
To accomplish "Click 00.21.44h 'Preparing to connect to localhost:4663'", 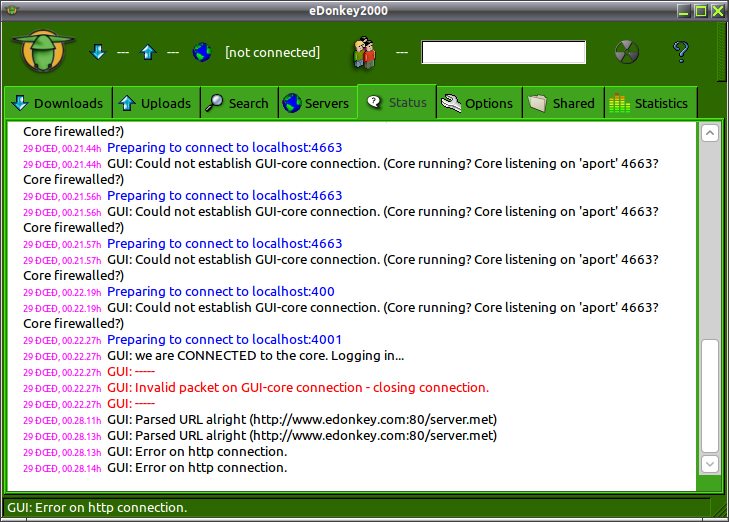I will (225, 148).
